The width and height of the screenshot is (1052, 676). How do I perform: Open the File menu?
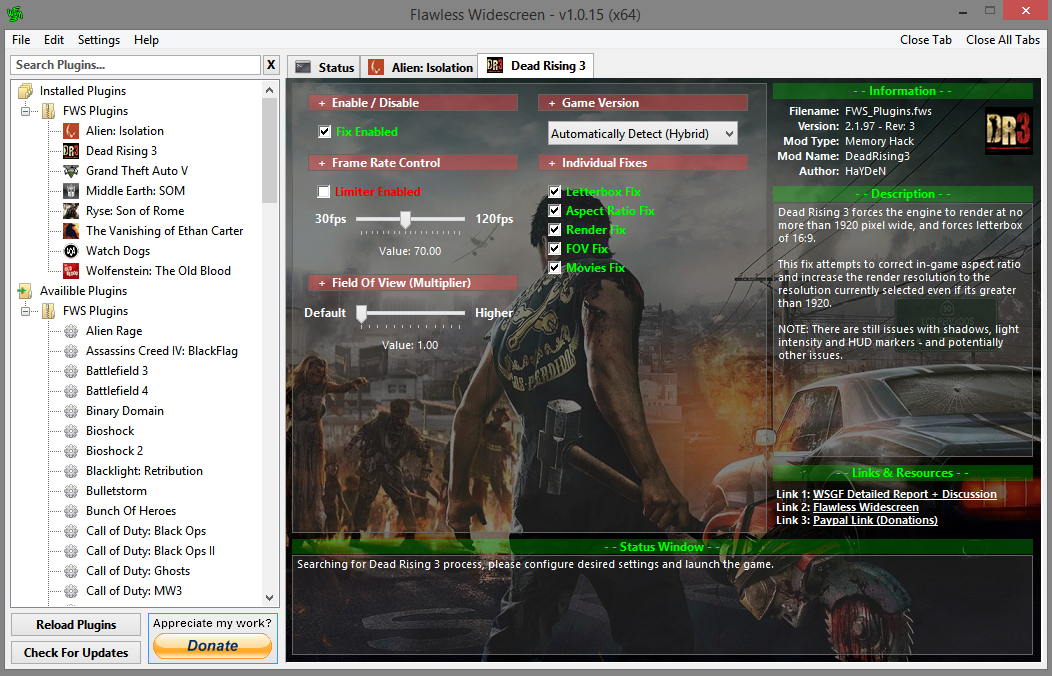point(21,40)
